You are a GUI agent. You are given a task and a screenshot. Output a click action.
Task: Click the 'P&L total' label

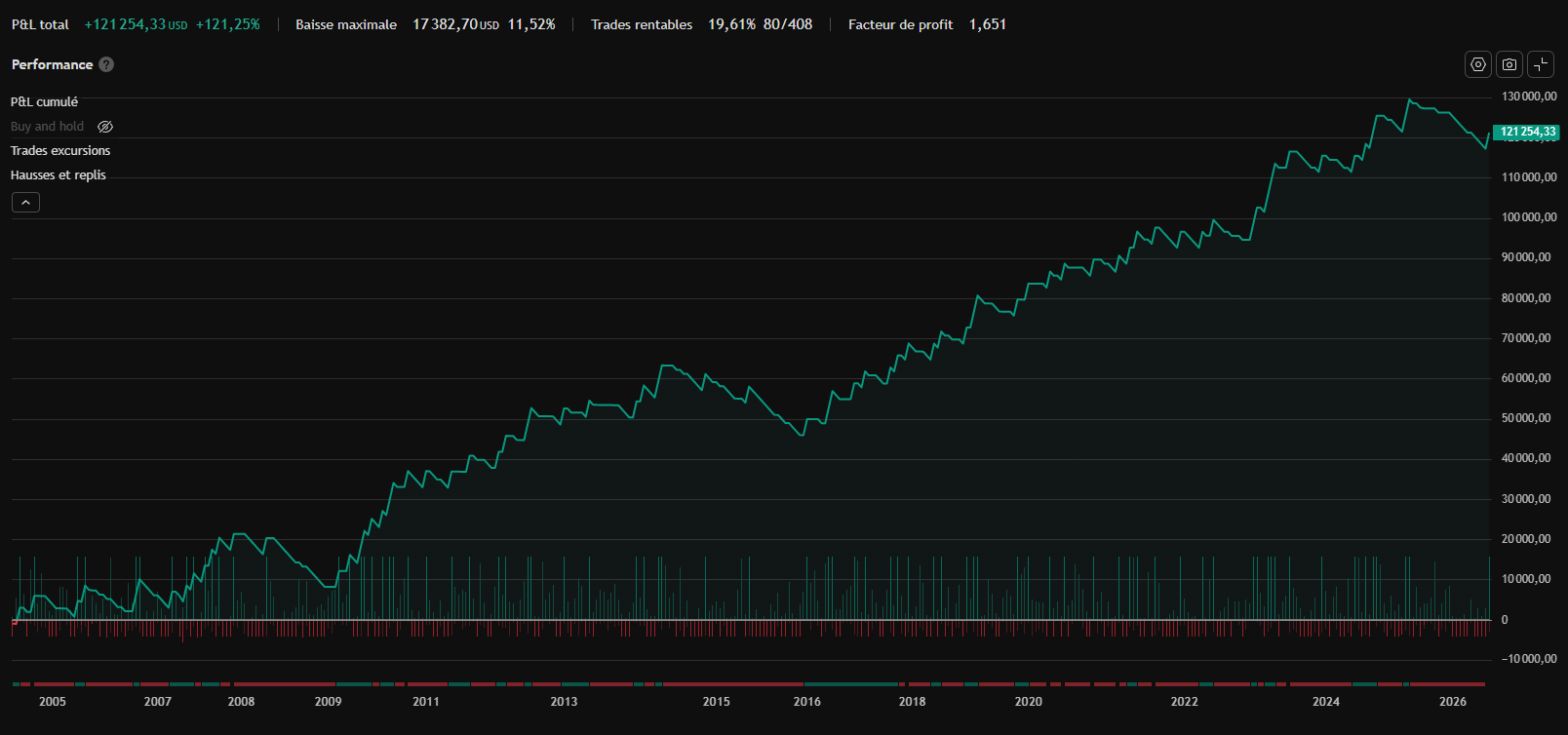[40, 24]
